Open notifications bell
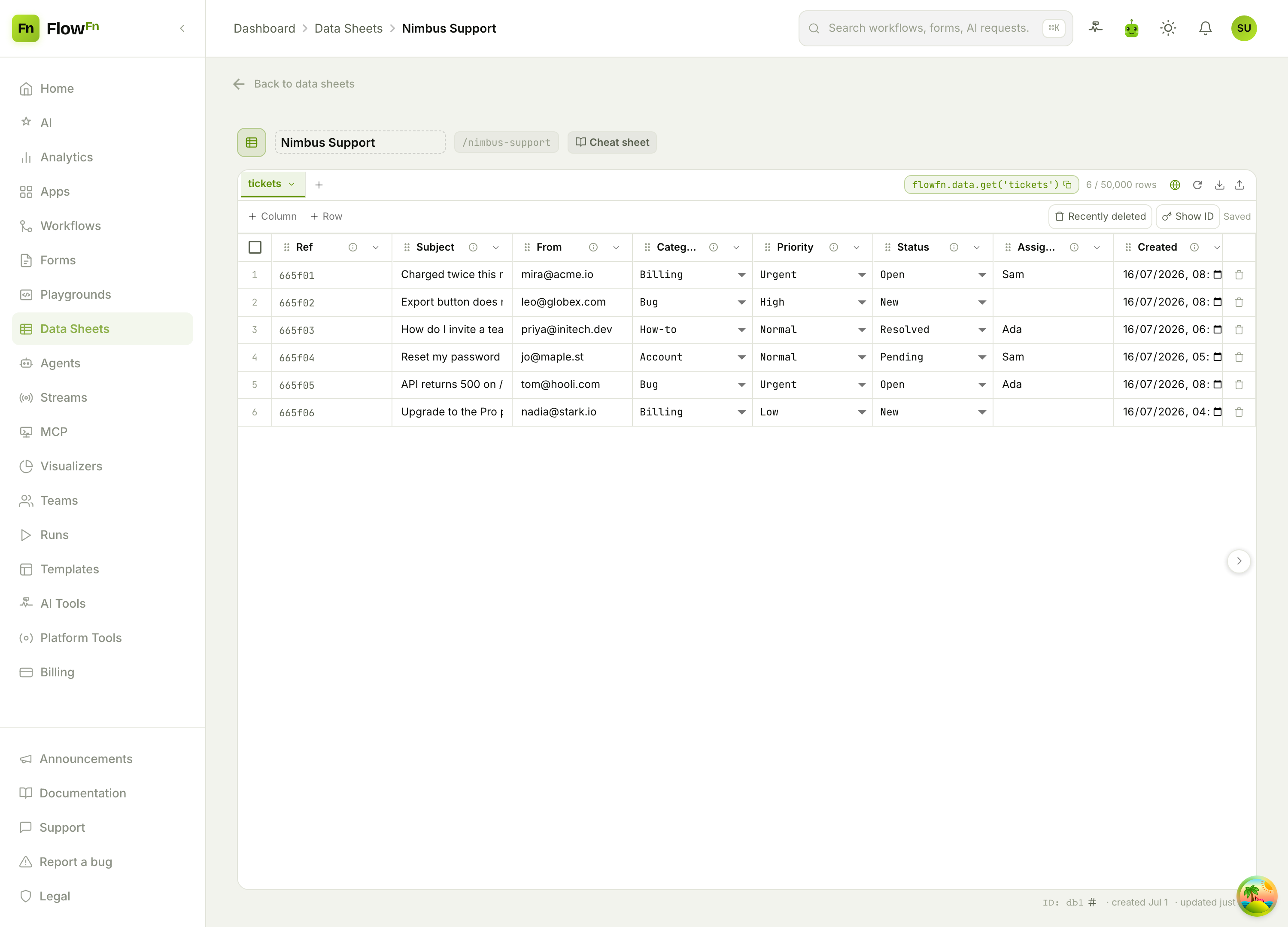The height and width of the screenshot is (927, 1288). click(x=1206, y=28)
